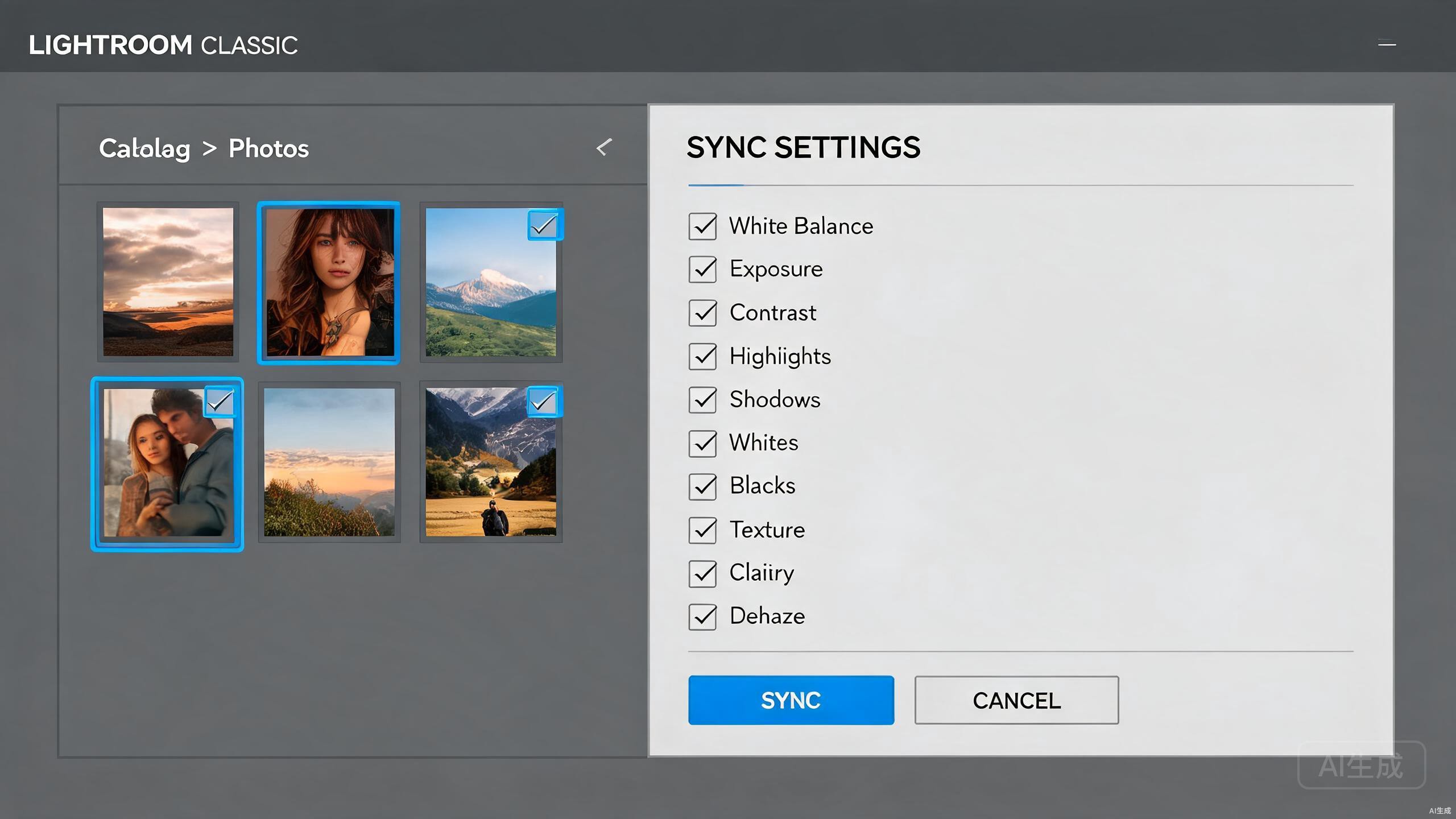Click the CANCEL button

click(x=1016, y=700)
